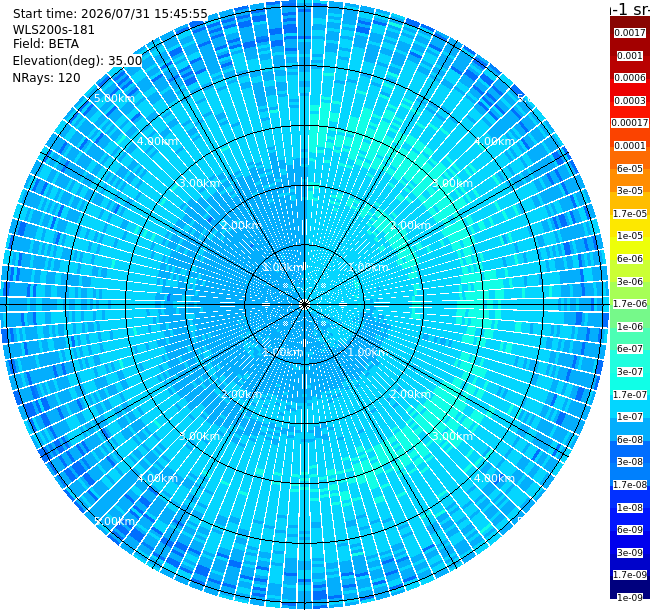Select the 1e-07 cyan colorbar level
This screenshot has height=610, width=650.
pyautogui.click(x=630, y=417)
